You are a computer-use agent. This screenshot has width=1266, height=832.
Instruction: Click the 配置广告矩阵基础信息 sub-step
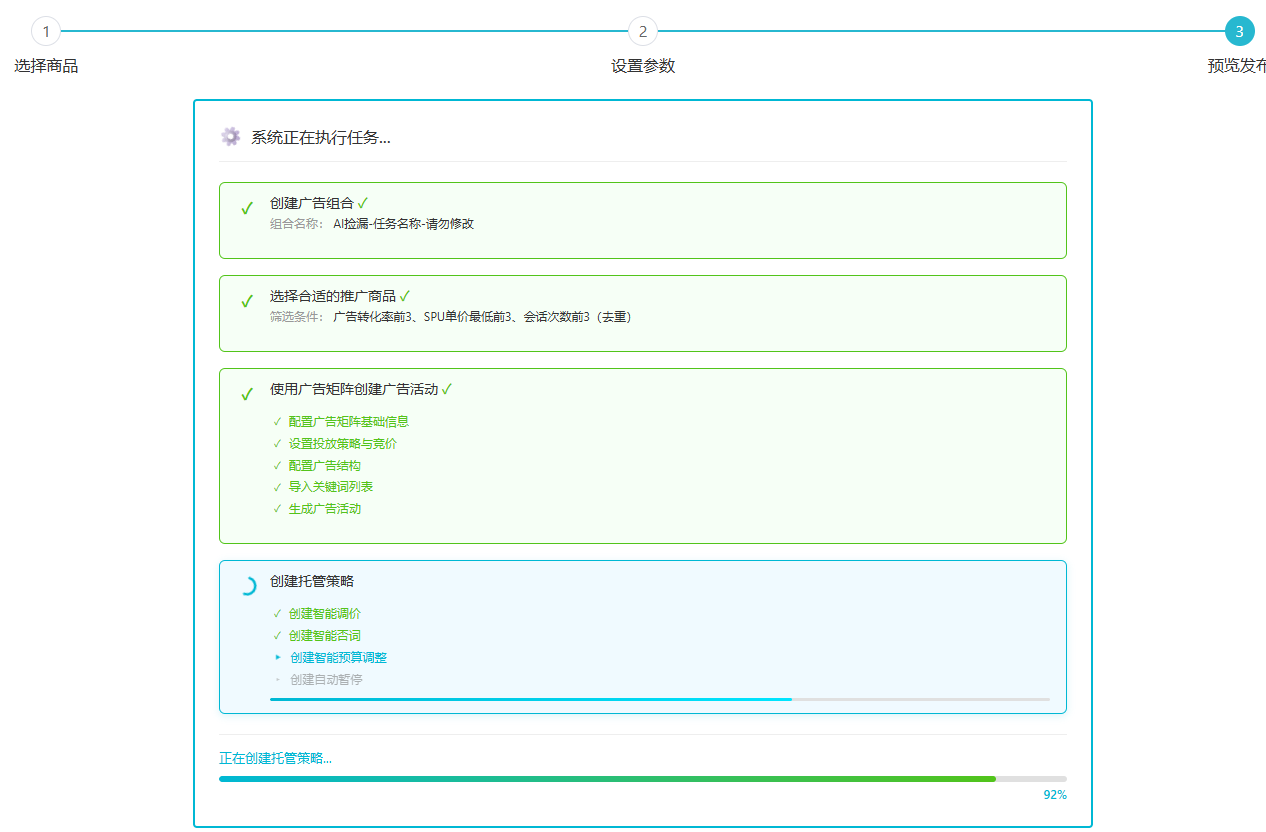pos(348,422)
